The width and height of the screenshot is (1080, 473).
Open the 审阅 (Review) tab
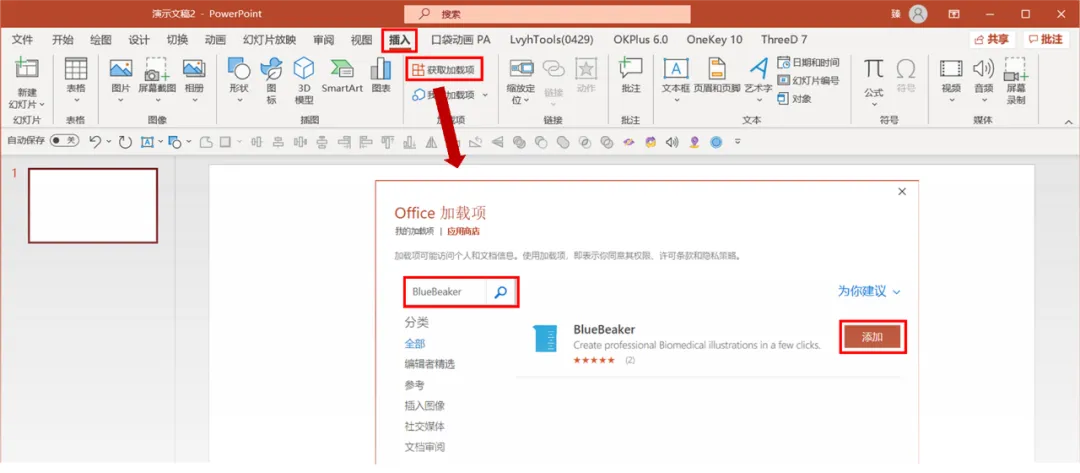323,39
